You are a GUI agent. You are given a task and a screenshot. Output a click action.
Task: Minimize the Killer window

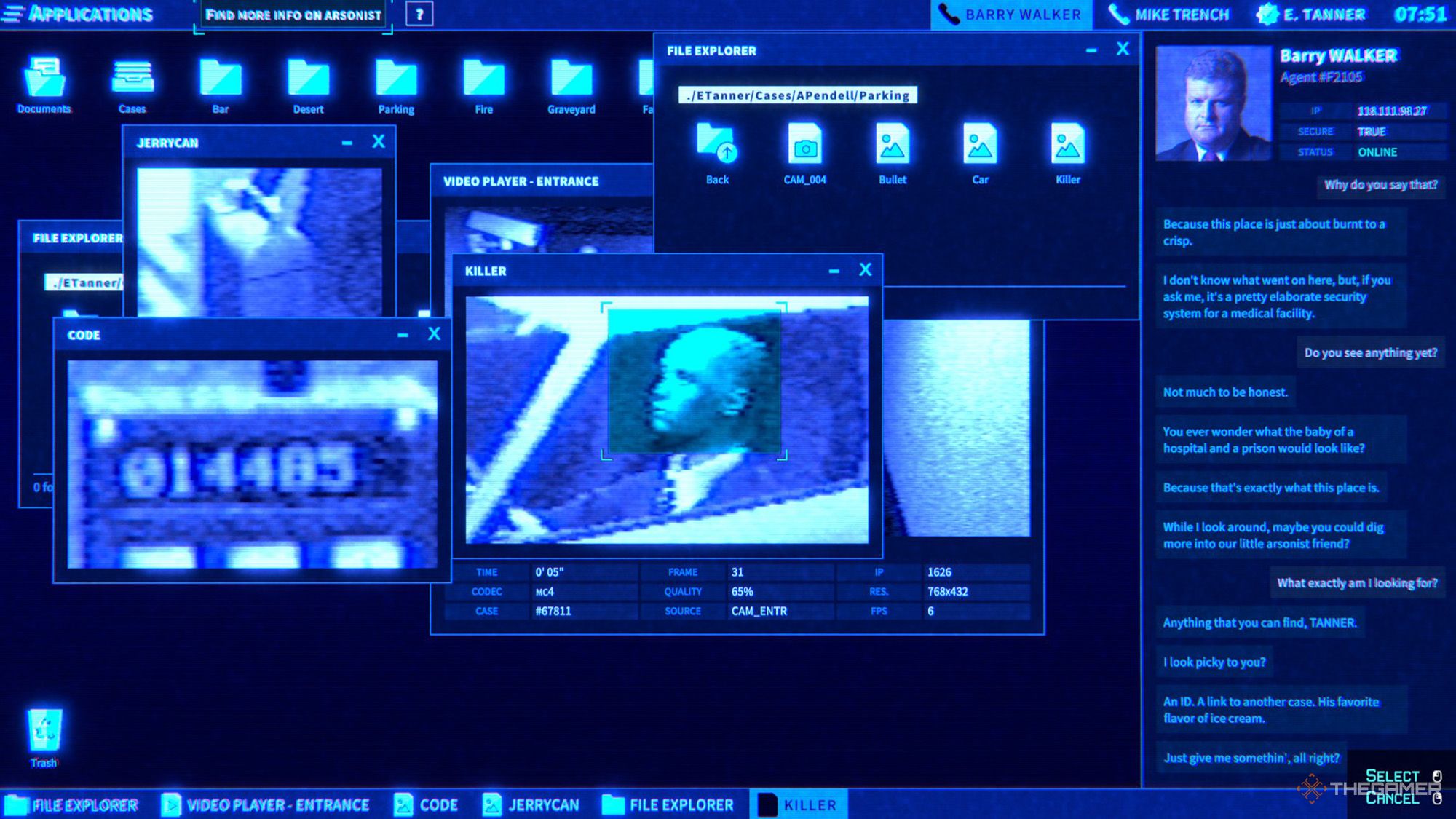834,271
